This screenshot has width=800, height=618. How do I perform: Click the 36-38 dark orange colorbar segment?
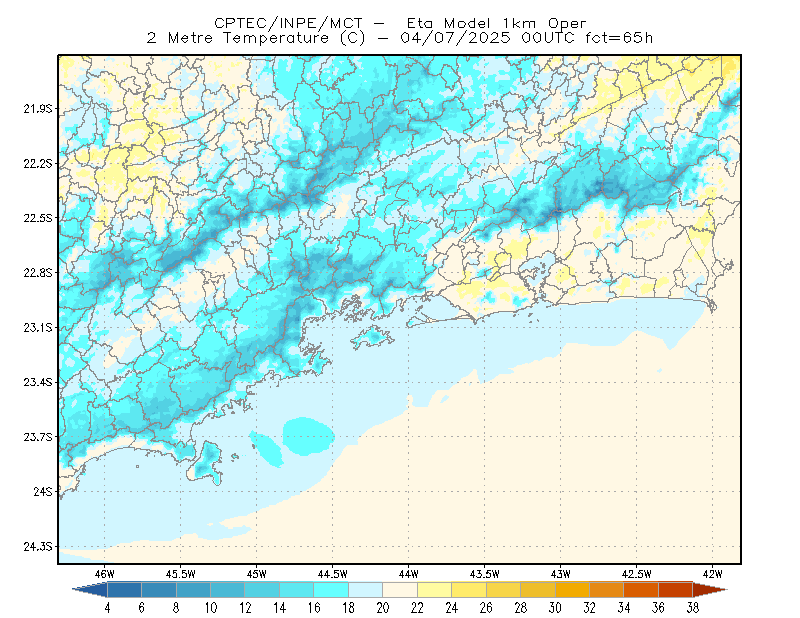click(x=675, y=589)
